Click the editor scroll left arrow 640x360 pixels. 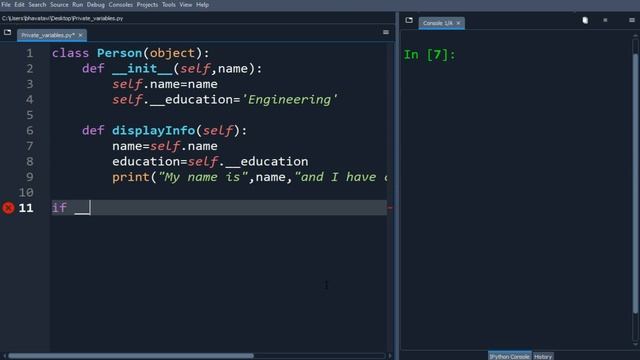point(4,356)
